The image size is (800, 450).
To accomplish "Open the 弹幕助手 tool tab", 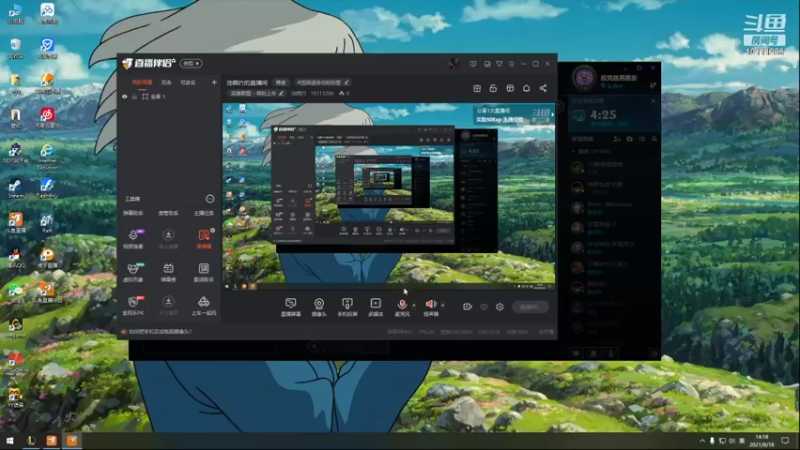I will point(133,213).
